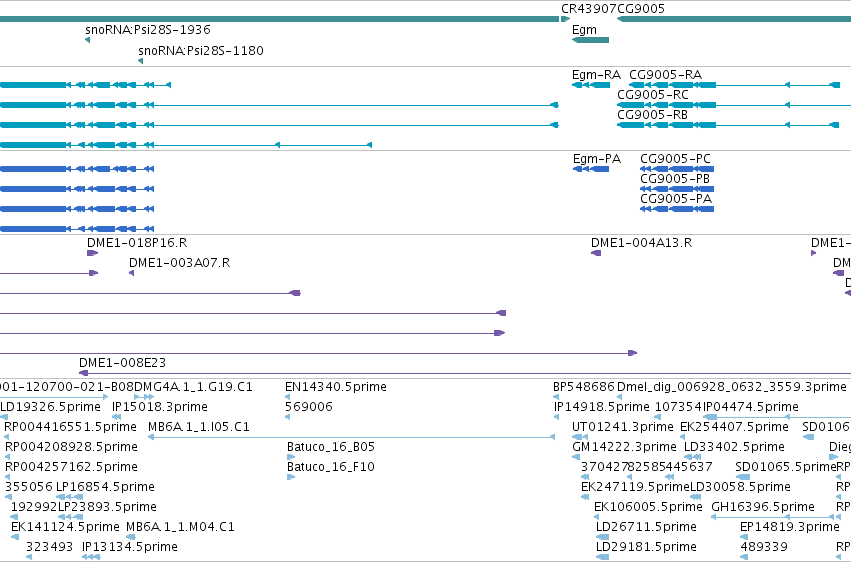Open the Batuco_16_F10 EST label

[331, 468]
